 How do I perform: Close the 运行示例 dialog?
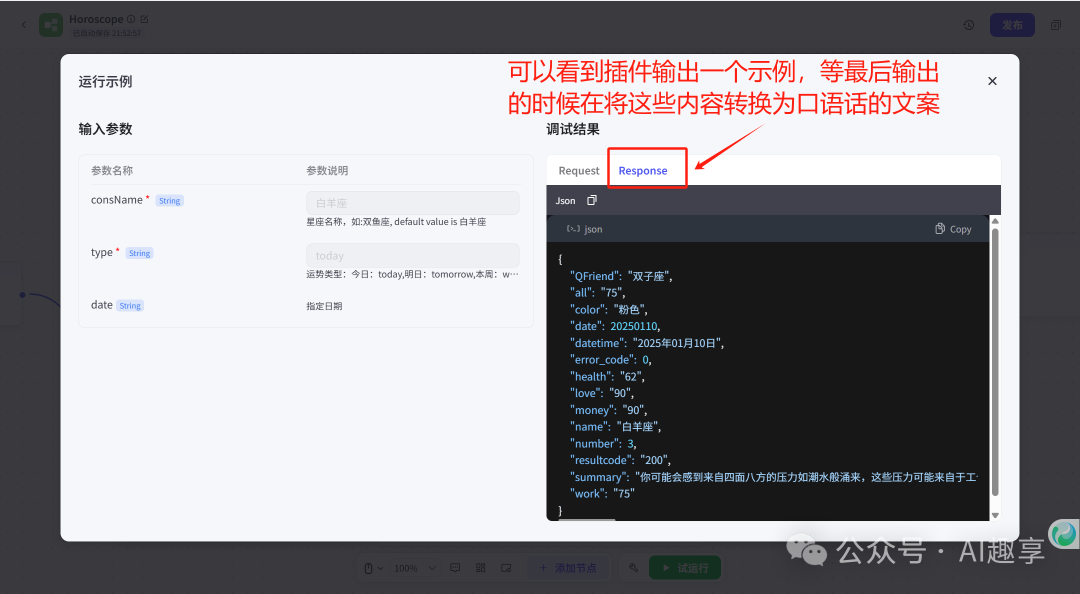[x=992, y=81]
